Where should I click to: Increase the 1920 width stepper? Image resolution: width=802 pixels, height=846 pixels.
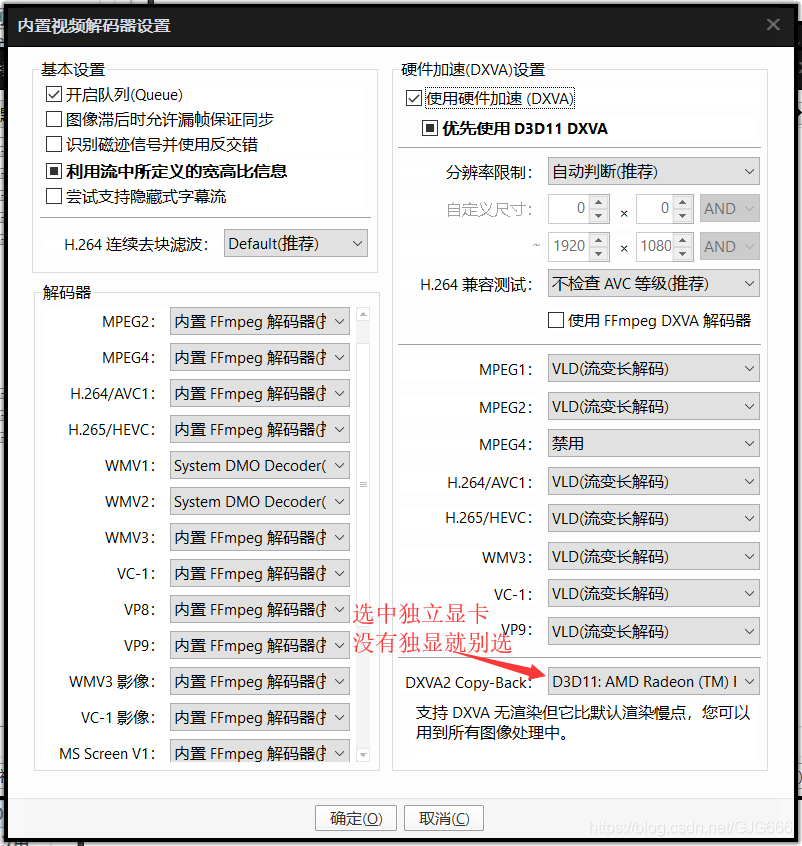[599, 240]
